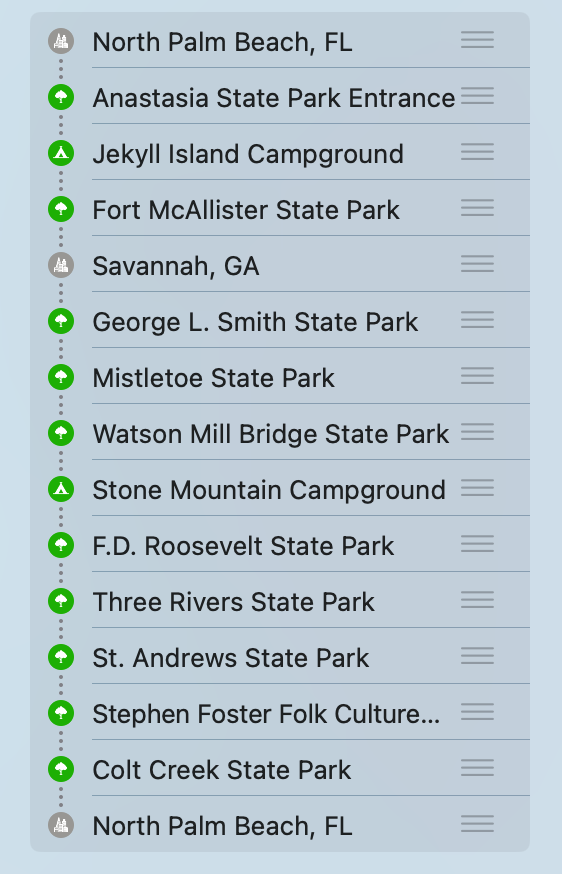The width and height of the screenshot is (562, 874).
Task: Click the park icon for St. Andrews State Park
Action: (61, 657)
